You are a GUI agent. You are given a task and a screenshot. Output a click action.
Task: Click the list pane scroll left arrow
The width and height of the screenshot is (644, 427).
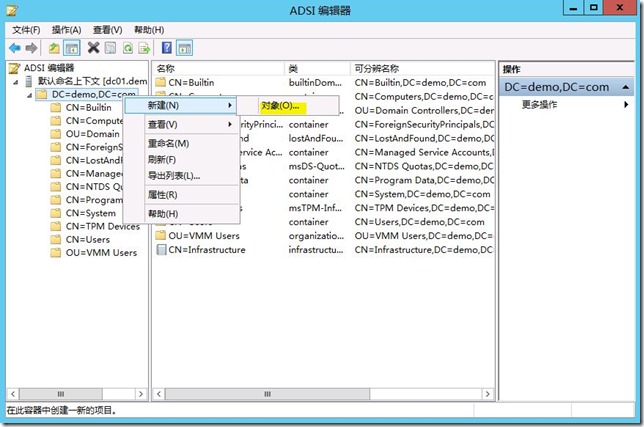point(159,394)
